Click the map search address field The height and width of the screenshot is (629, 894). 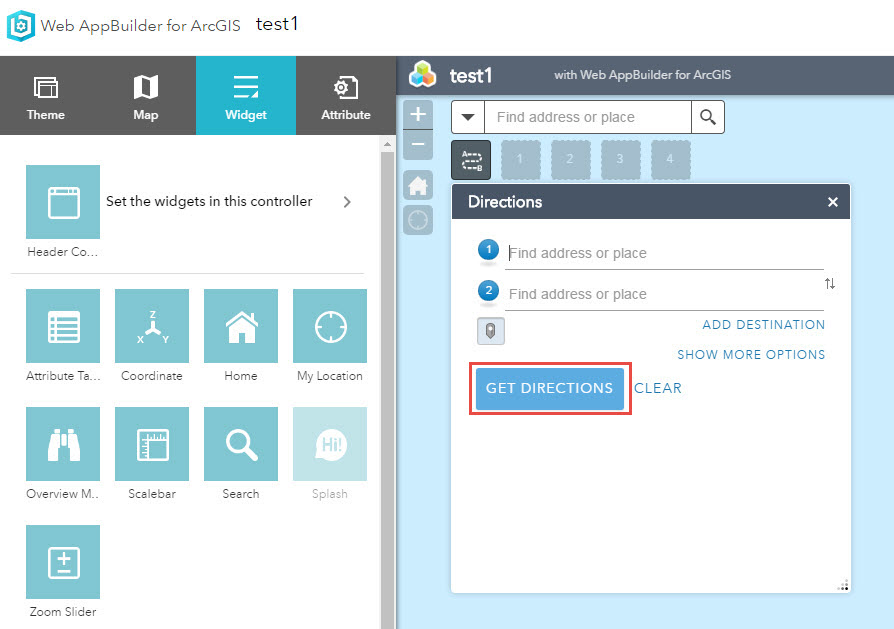pyautogui.click(x=588, y=117)
